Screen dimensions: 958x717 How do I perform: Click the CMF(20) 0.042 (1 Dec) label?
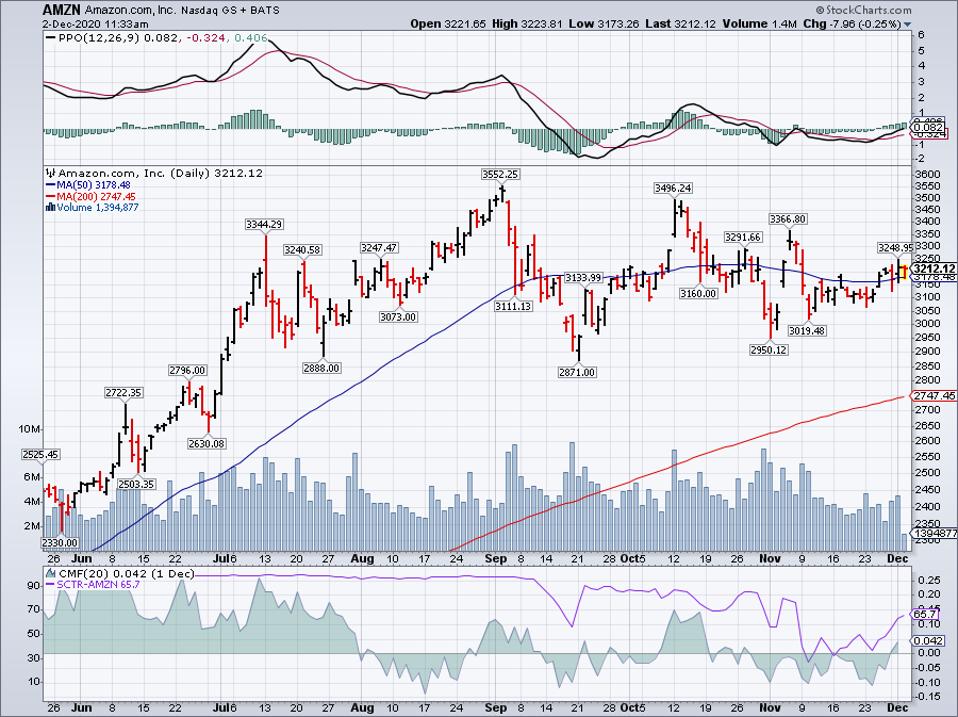tap(126, 574)
